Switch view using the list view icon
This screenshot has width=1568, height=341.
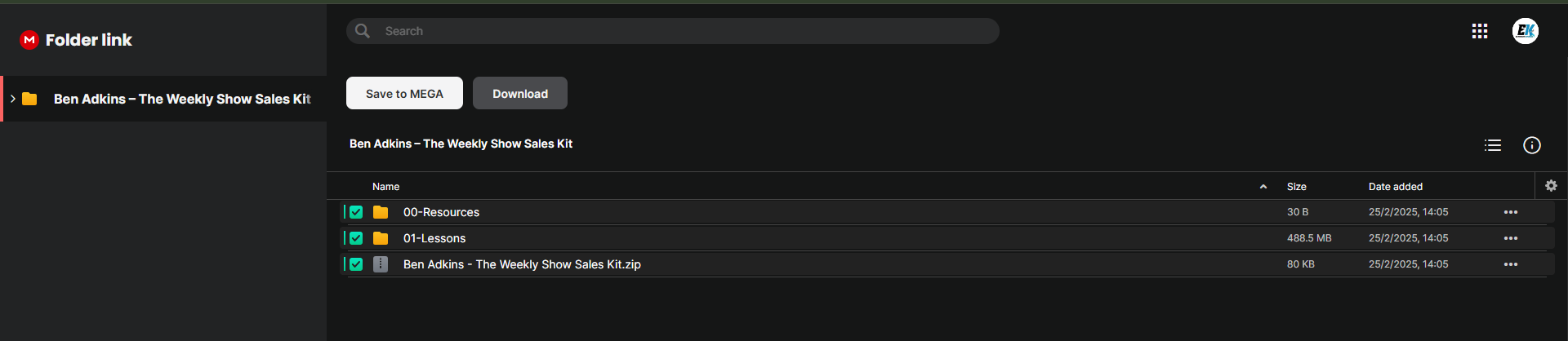(x=1493, y=145)
